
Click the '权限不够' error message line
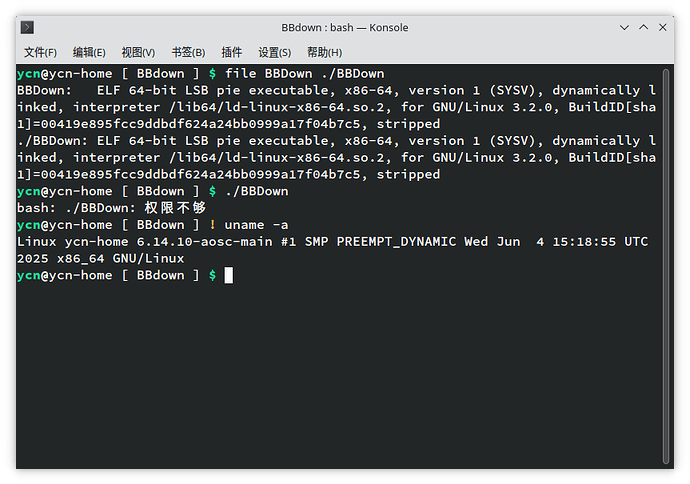click(x=111, y=208)
